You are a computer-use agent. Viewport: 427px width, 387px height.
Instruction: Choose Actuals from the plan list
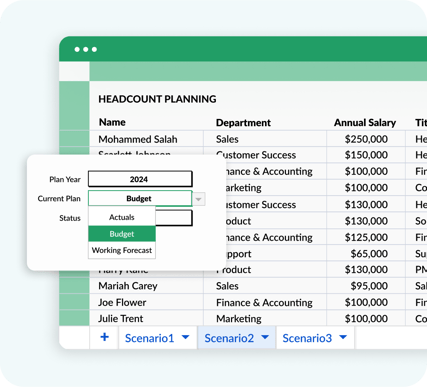(x=122, y=217)
